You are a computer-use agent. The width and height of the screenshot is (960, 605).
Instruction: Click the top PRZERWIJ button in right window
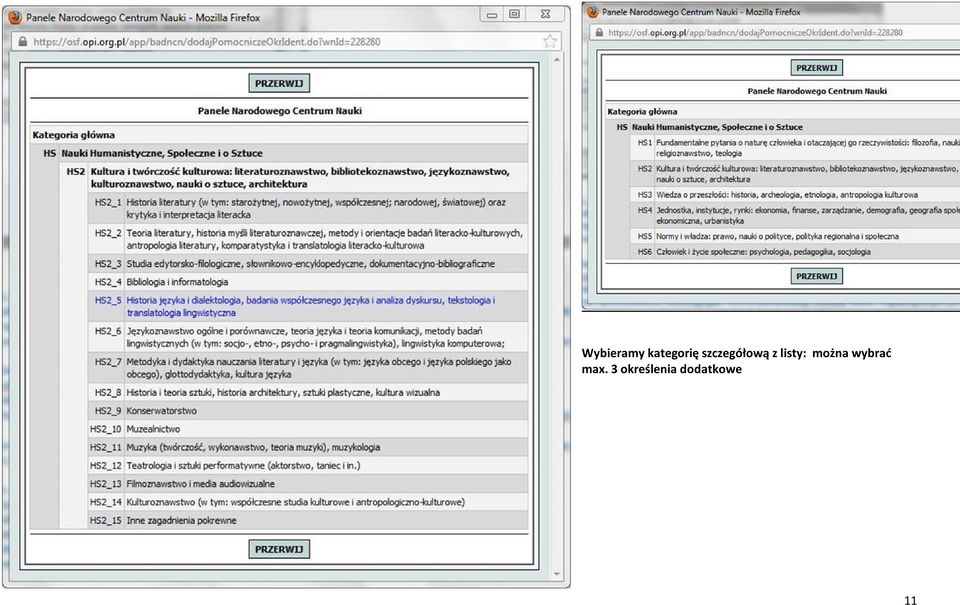[x=816, y=67]
